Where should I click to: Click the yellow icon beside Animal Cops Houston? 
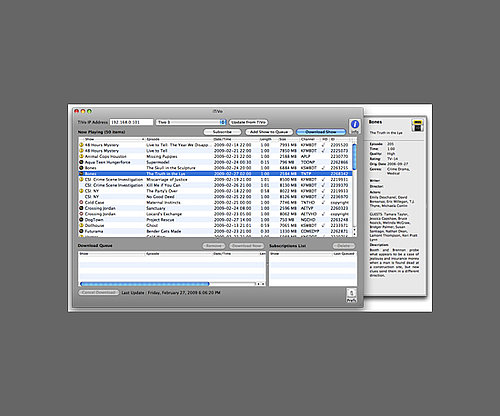[x=81, y=156]
